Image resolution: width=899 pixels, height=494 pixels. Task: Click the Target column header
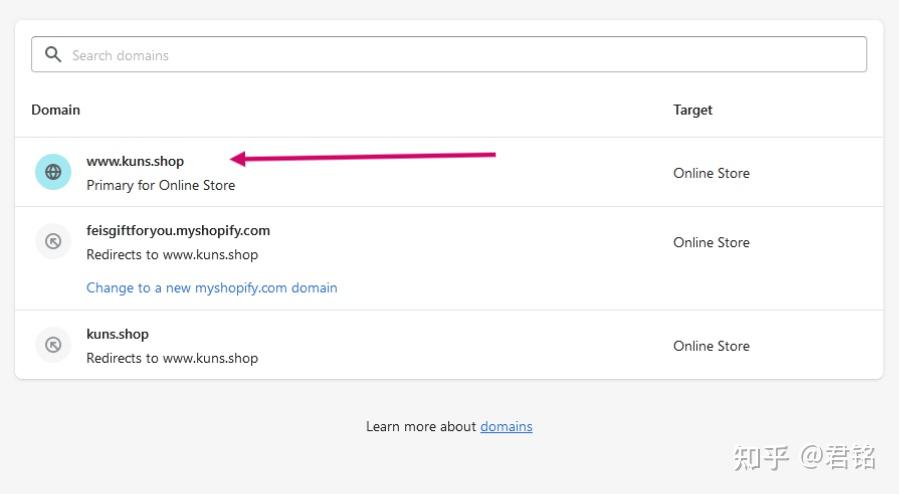tap(693, 110)
